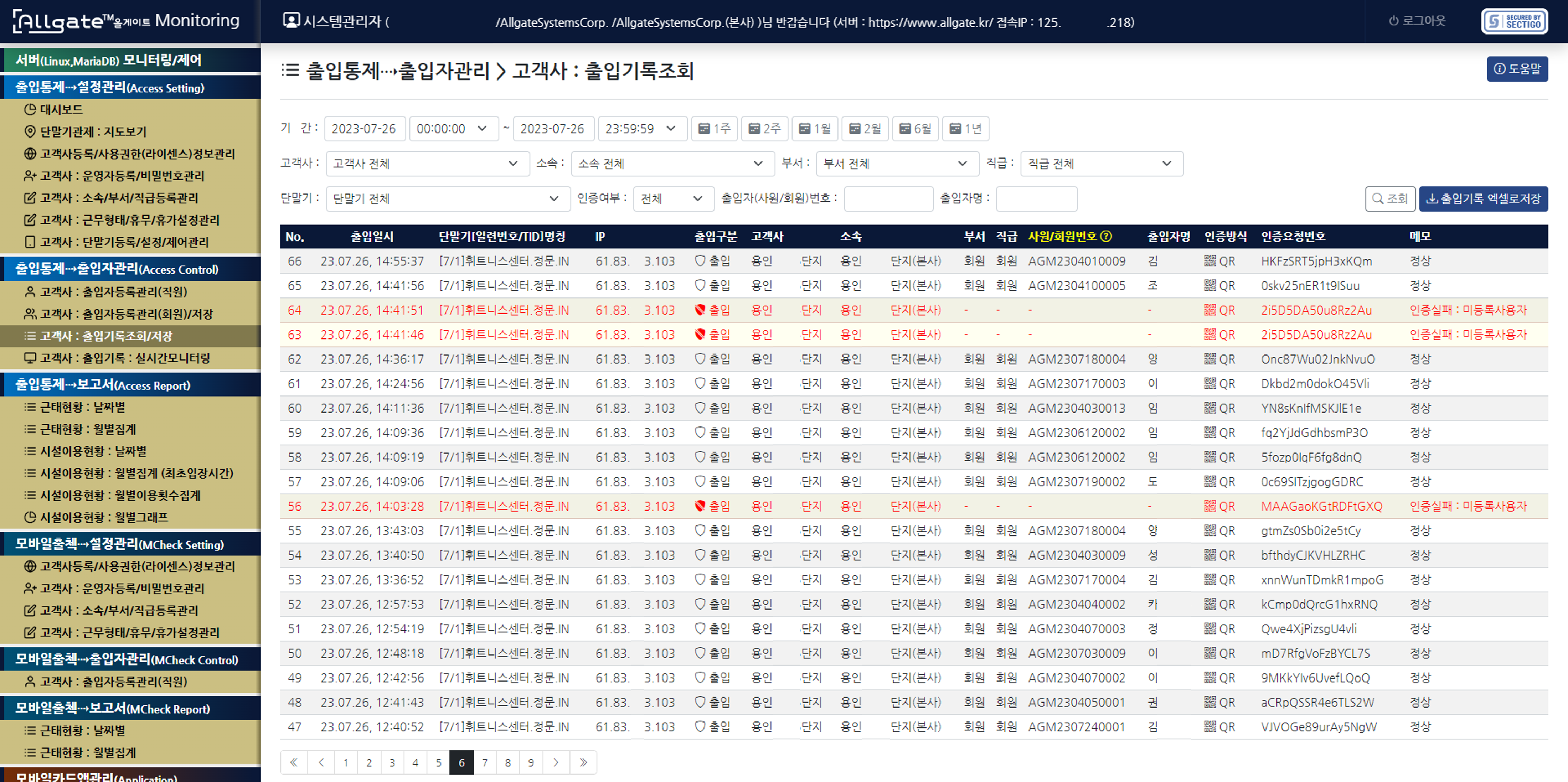Click the red shield icon in row 64
Image resolution: width=1568 pixels, height=782 pixels.
(x=700, y=310)
